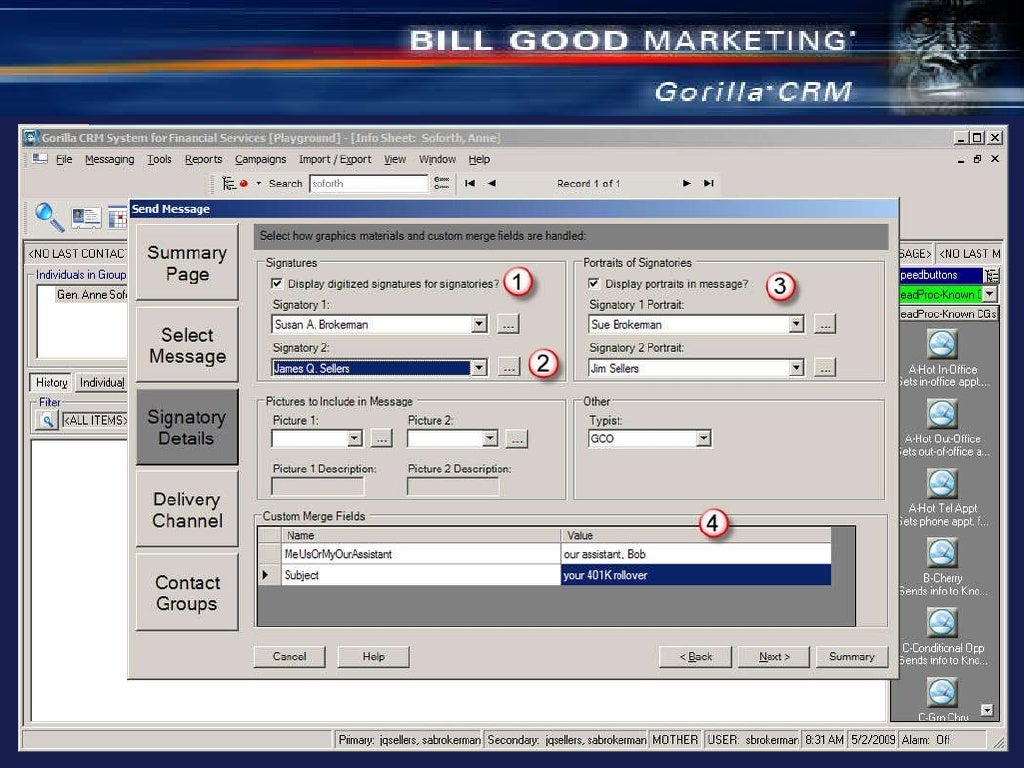
Task: Launch C-Conditional Opp speedbutton icon
Action: pos(942,624)
